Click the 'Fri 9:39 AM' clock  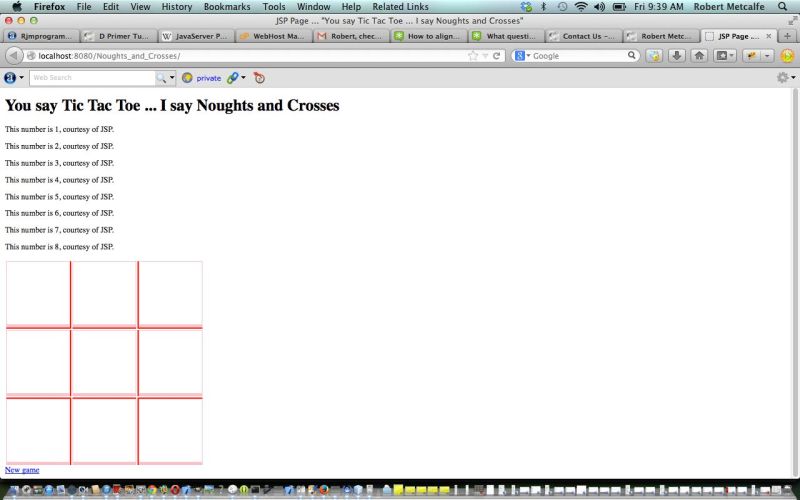[659, 7]
